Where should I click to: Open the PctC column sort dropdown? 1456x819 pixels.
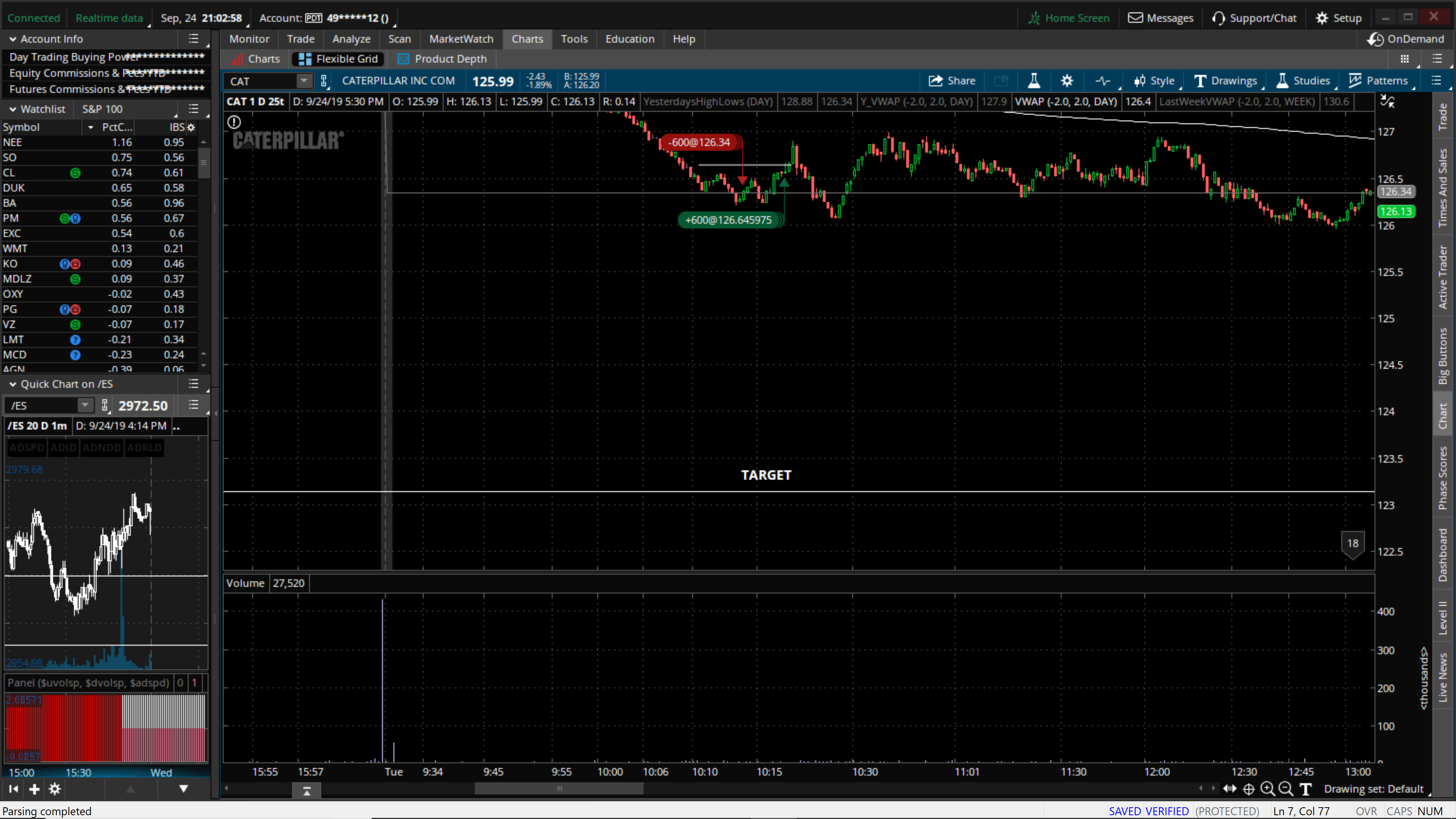(x=91, y=127)
